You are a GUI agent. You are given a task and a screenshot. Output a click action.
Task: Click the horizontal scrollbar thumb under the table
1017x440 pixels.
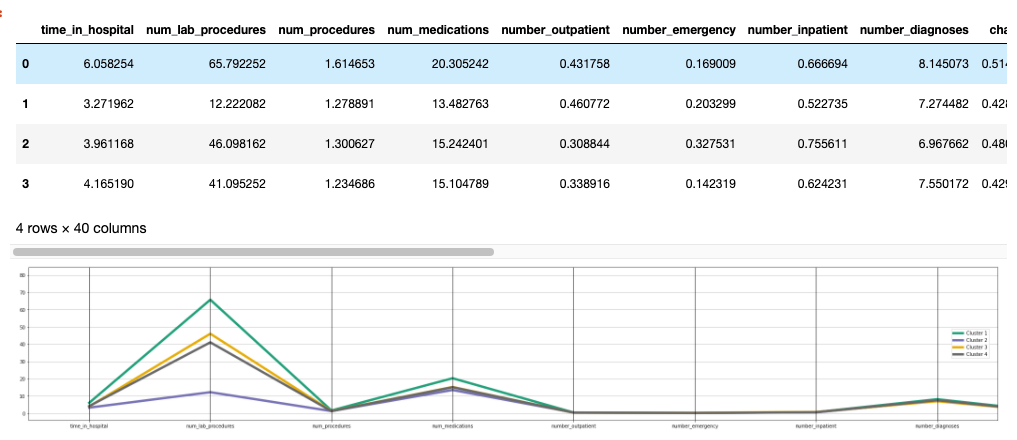click(254, 252)
